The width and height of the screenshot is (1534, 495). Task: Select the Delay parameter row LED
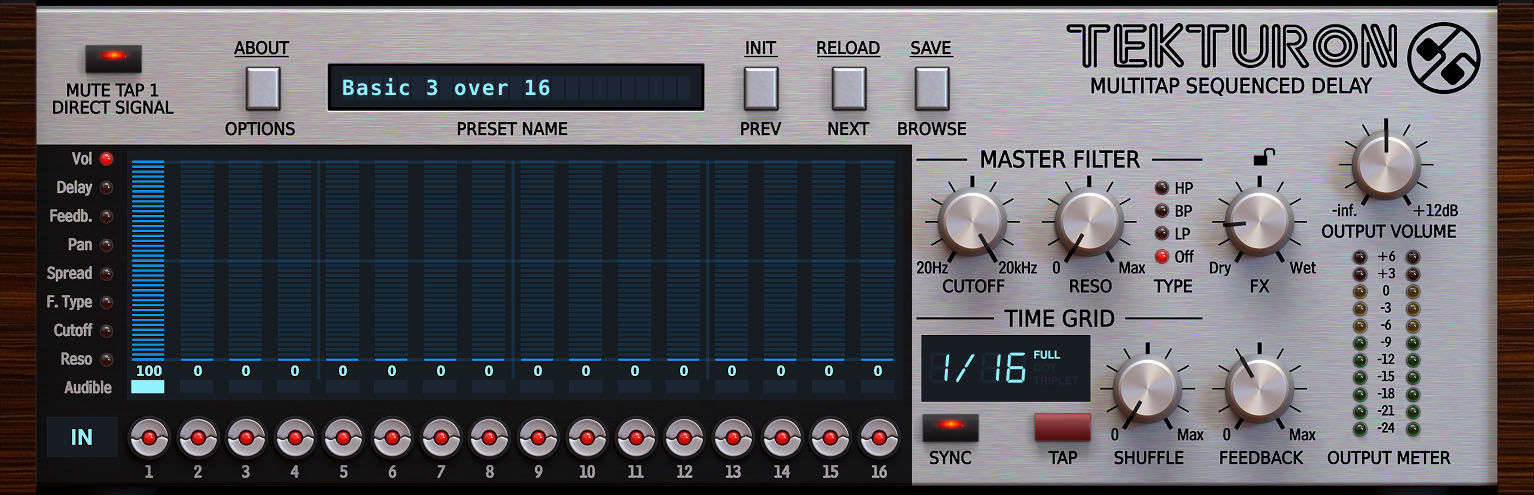[x=107, y=187]
